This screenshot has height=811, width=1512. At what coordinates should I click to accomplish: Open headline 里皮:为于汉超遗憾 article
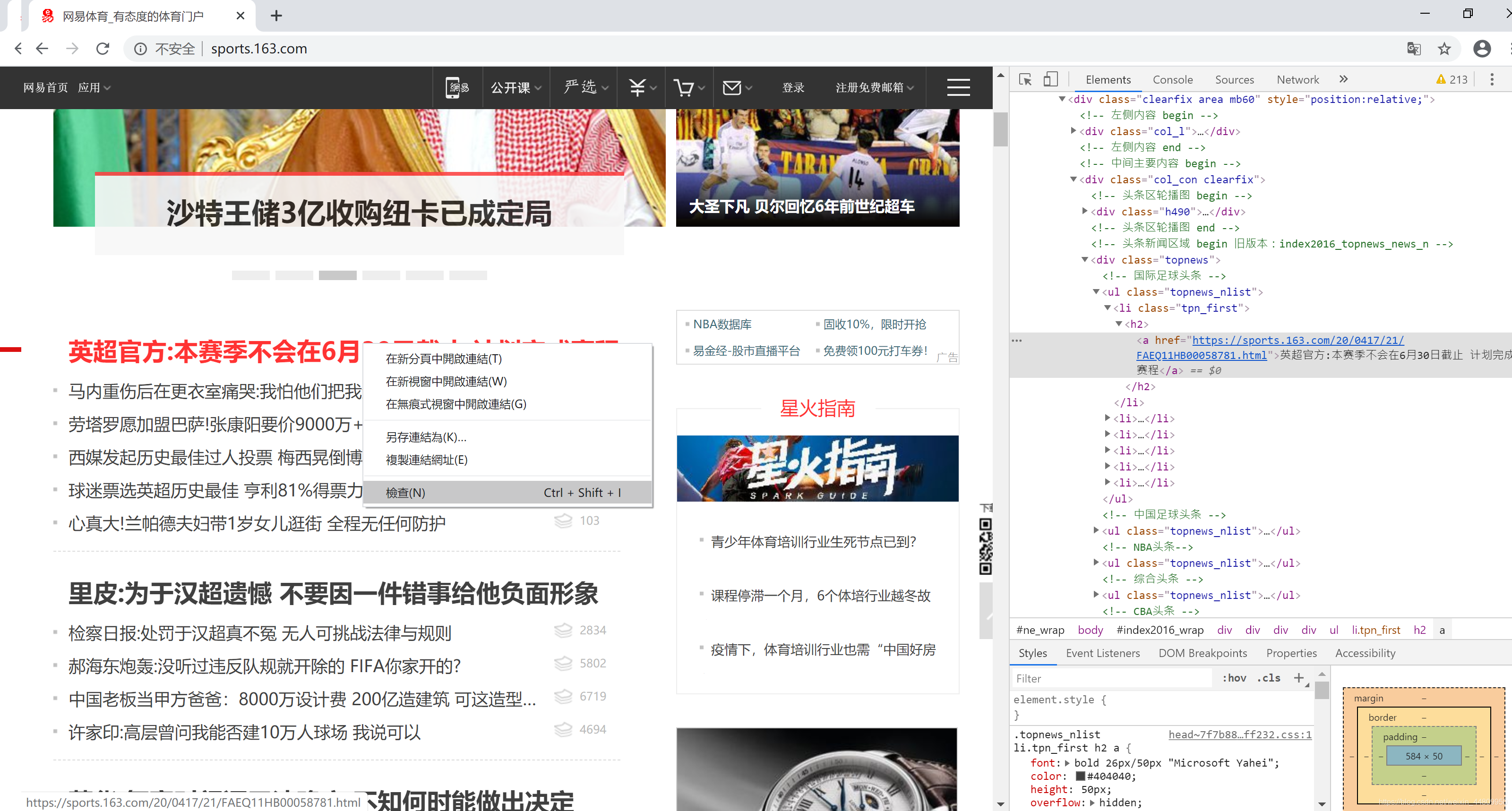[333, 593]
